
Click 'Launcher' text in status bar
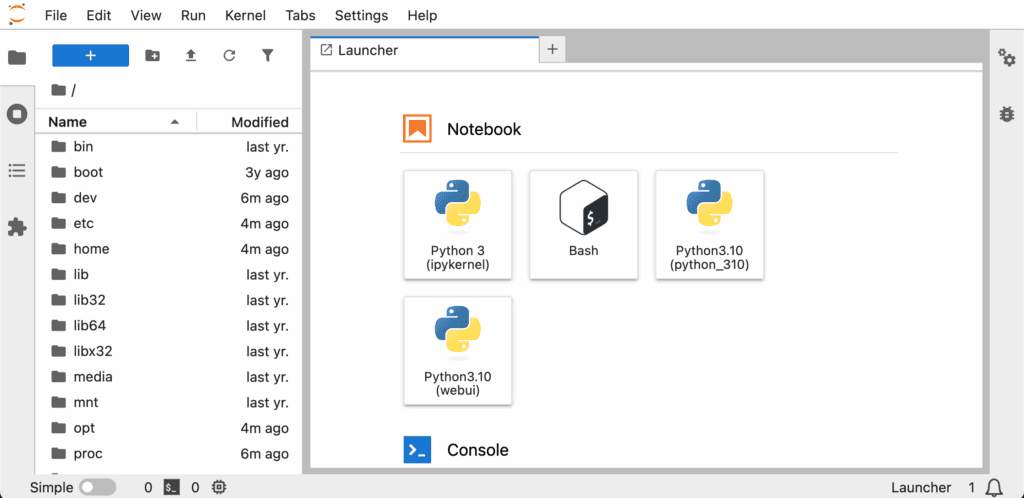(x=921, y=488)
